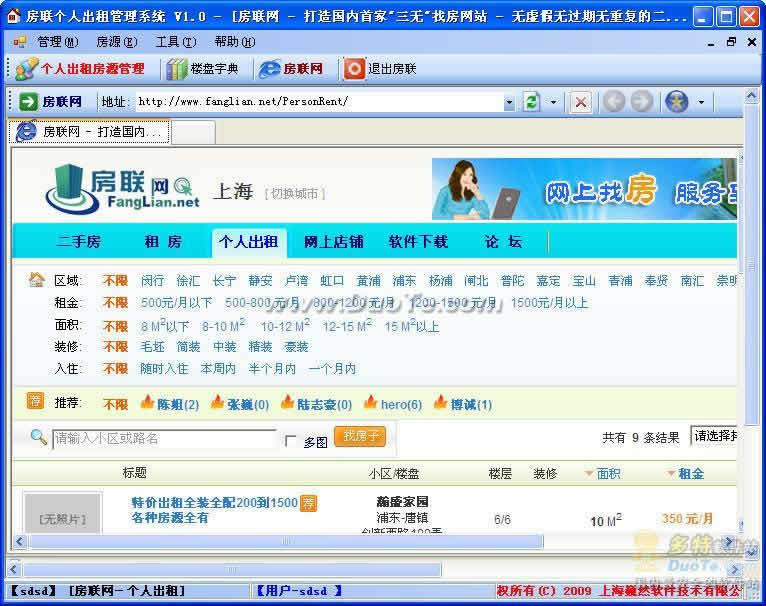Image resolution: width=766 pixels, height=606 pixels.
Task: Restore the inner MDI child window
Action: pyautogui.click(x=731, y=42)
